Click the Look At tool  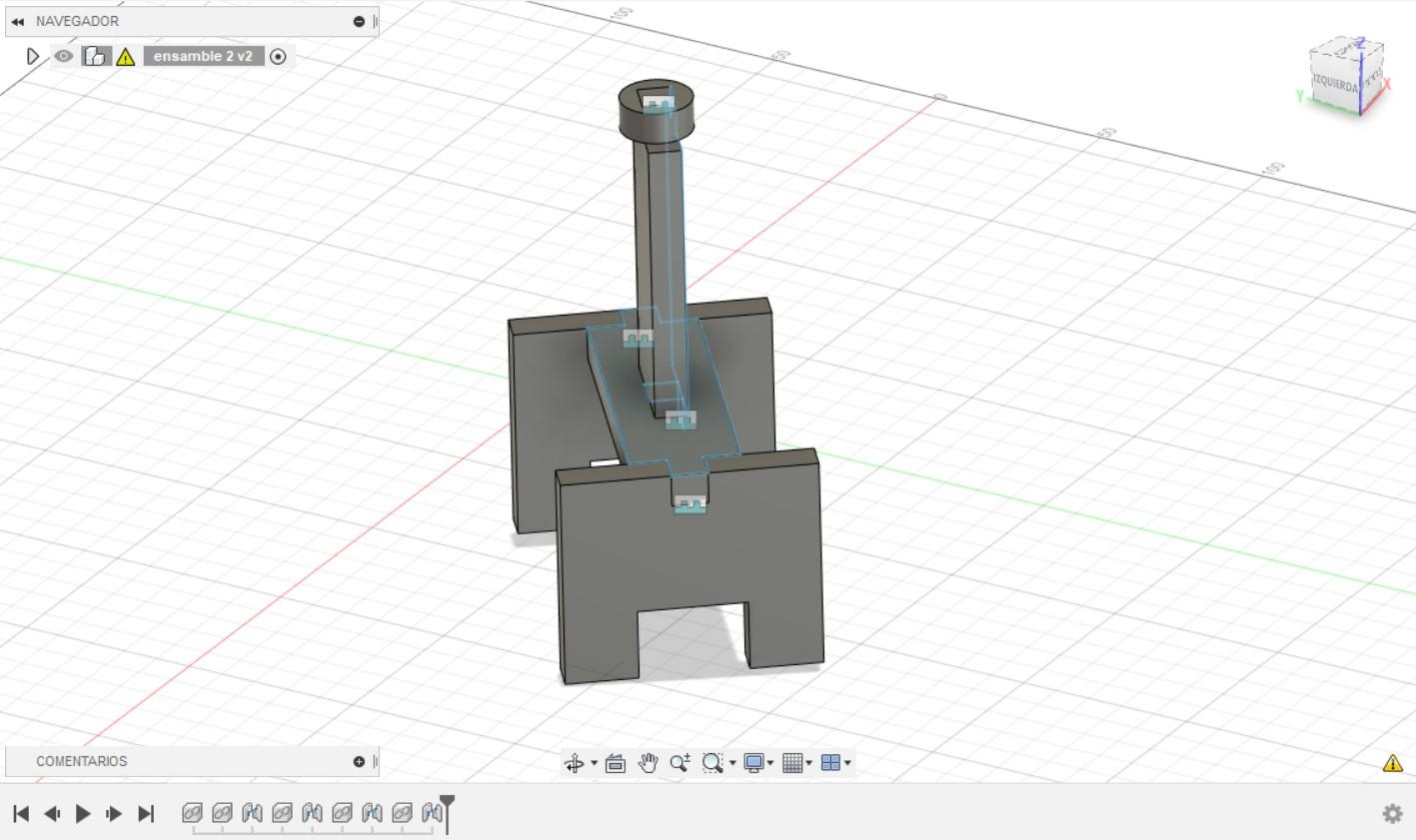pyautogui.click(x=616, y=763)
